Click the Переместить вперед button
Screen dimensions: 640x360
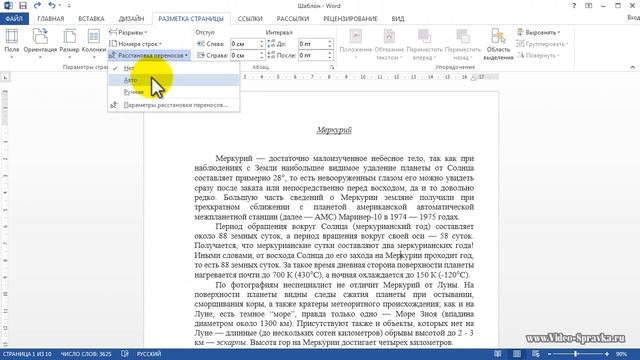pos(424,44)
